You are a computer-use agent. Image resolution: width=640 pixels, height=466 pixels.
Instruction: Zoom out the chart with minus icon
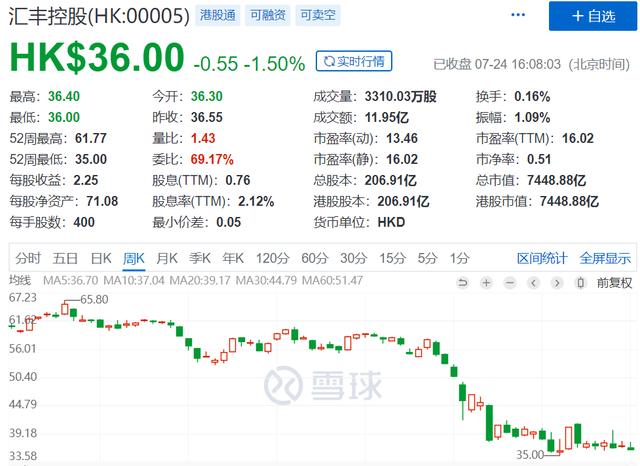click(510, 282)
